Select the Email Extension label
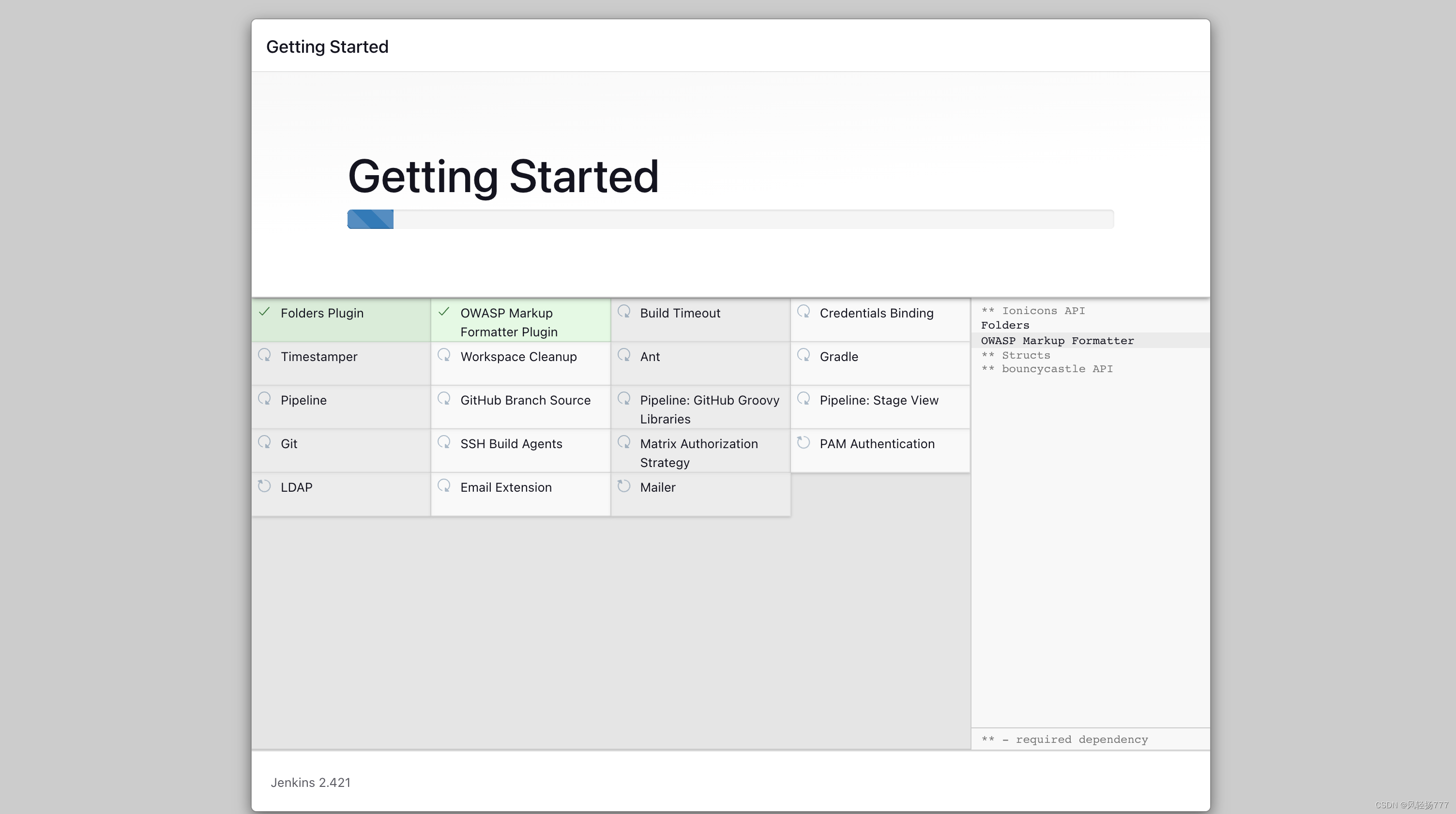The image size is (1456, 814). pyautogui.click(x=506, y=487)
